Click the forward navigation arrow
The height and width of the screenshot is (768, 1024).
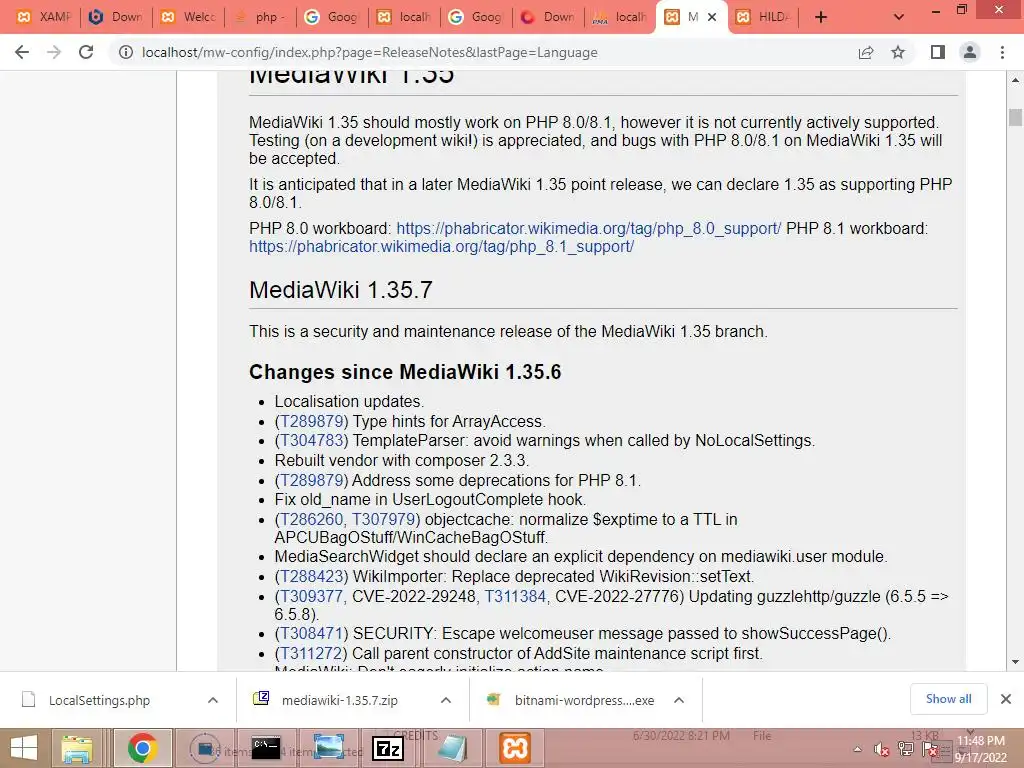[54, 52]
